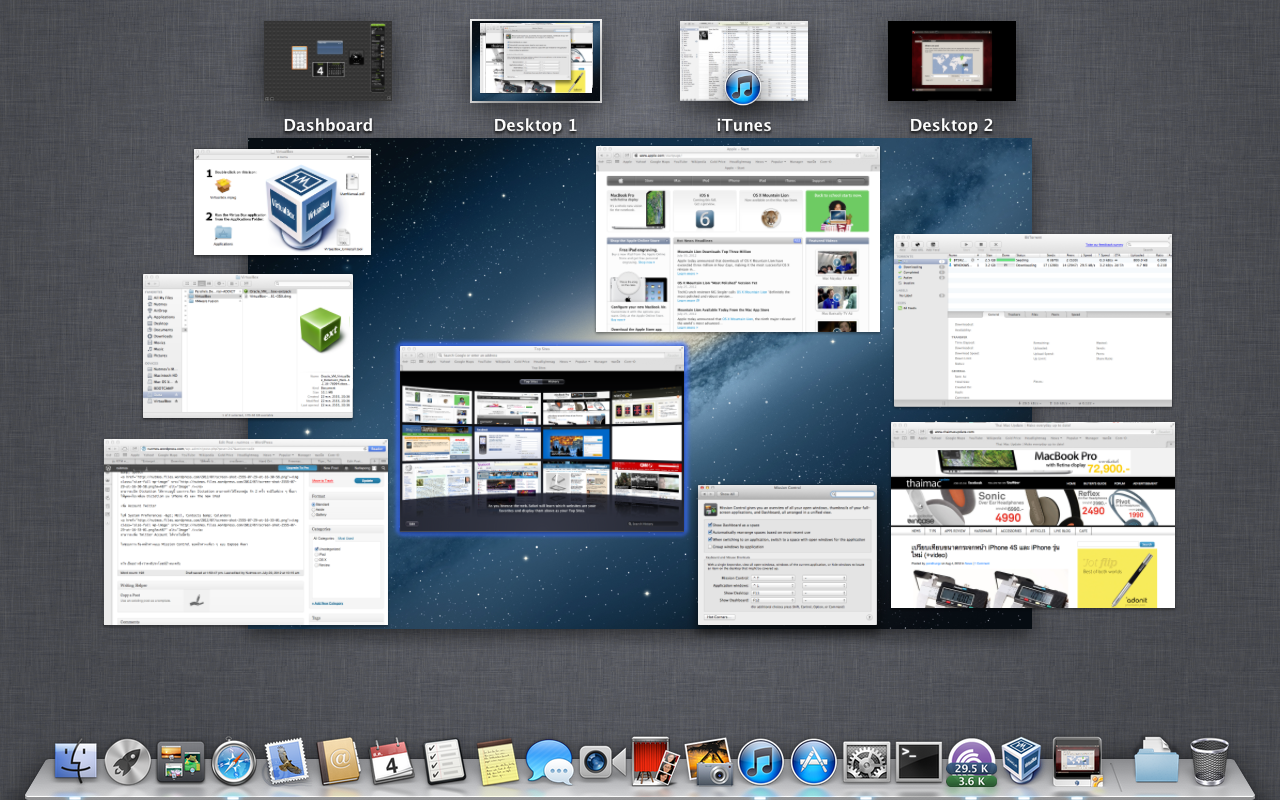The image size is (1280, 800).
Task: Select the thaimac MacBook Pro Safari window
Action: 1032,515
